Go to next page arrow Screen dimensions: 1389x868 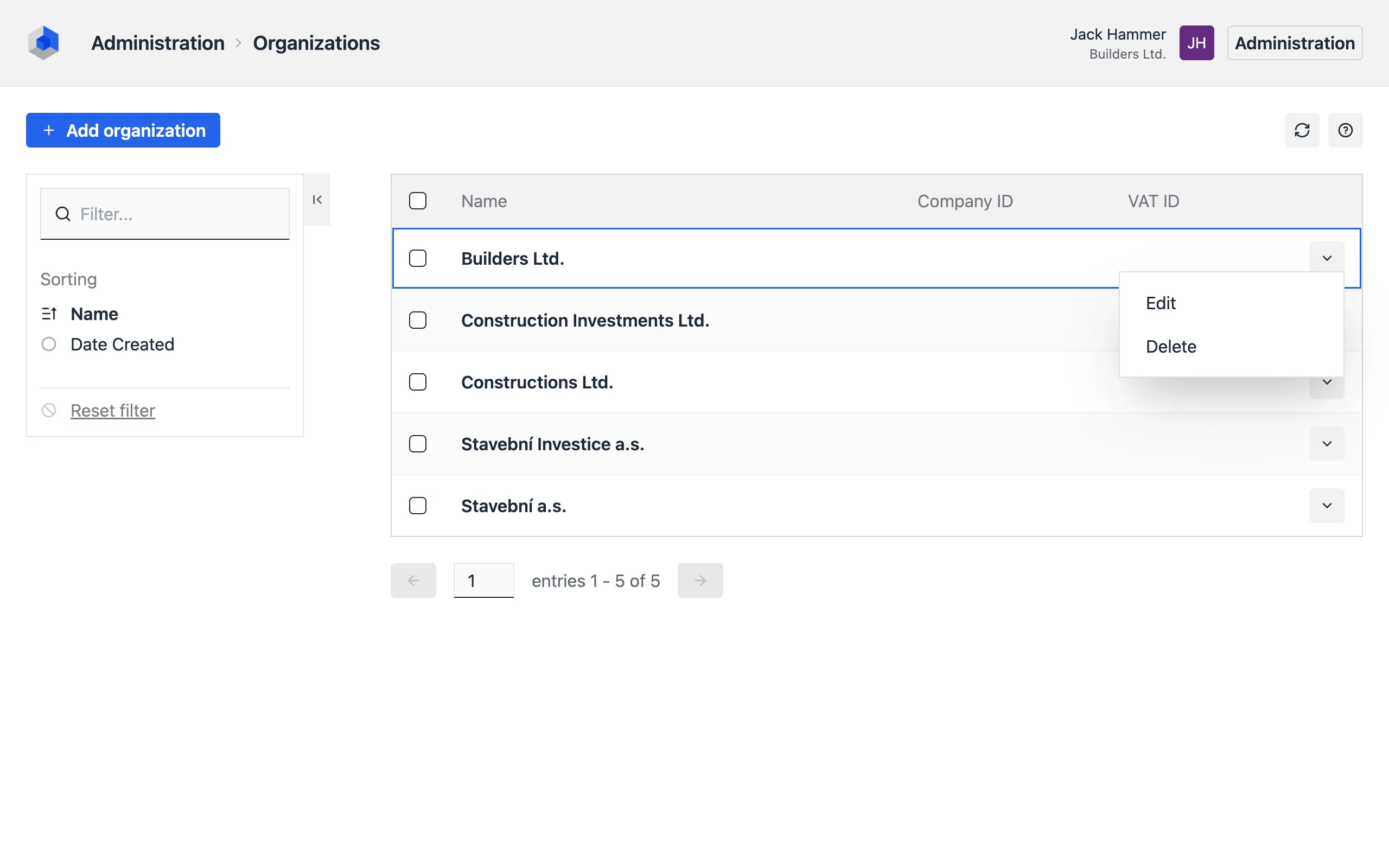coord(700,580)
